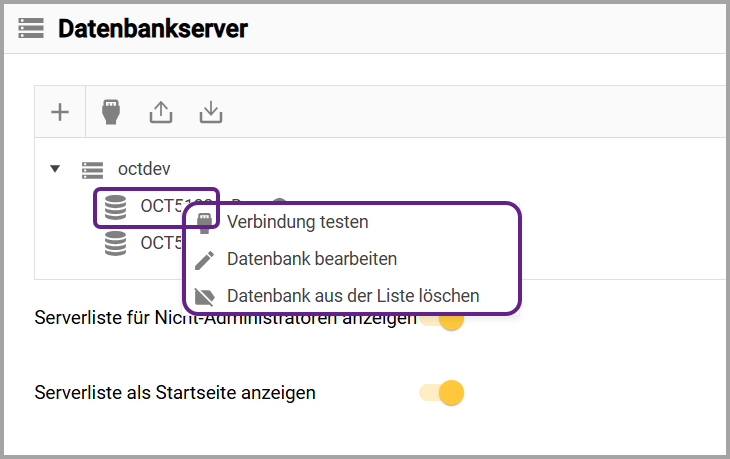Choose Verbindung testen from context menu
This screenshot has width=730, height=459.
297,222
